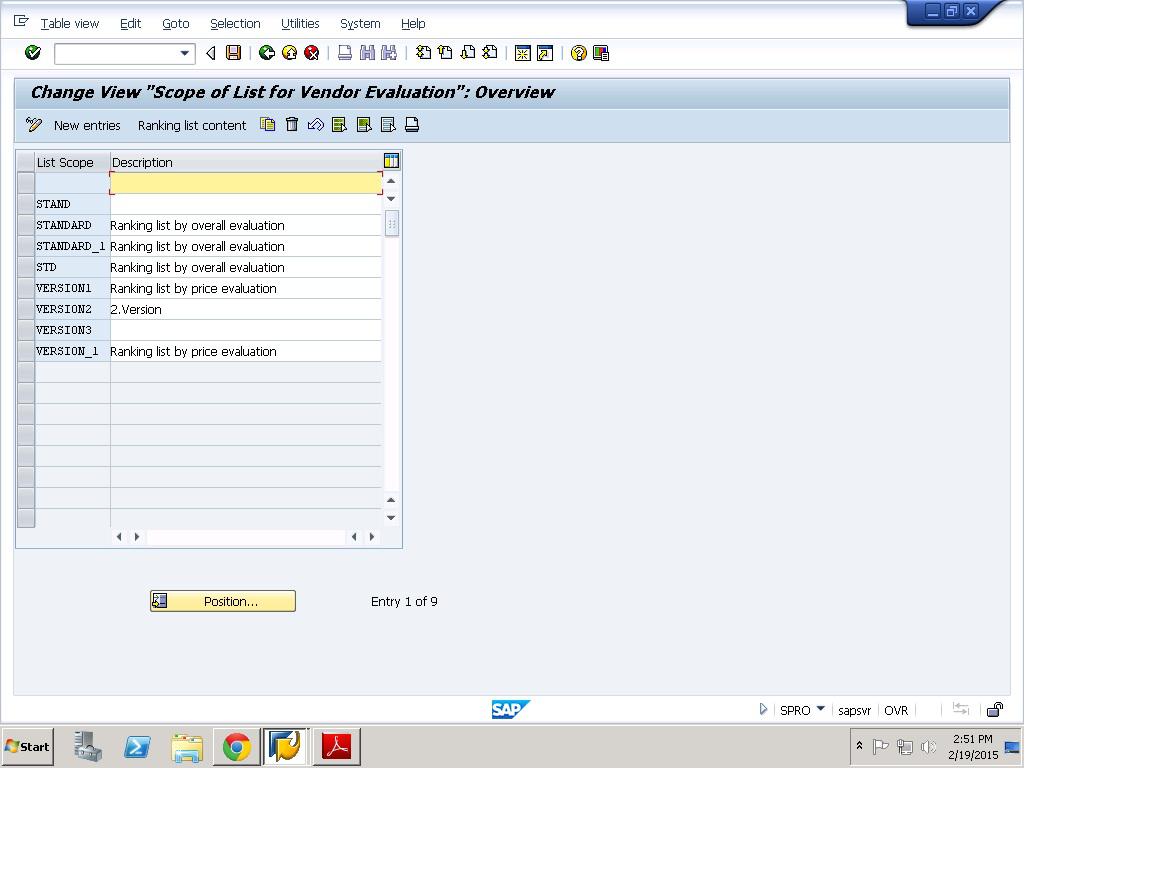Go to the previous page icon
Viewport: 1170px width, 876px height.
pyautogui.click(x=445, y=52)
